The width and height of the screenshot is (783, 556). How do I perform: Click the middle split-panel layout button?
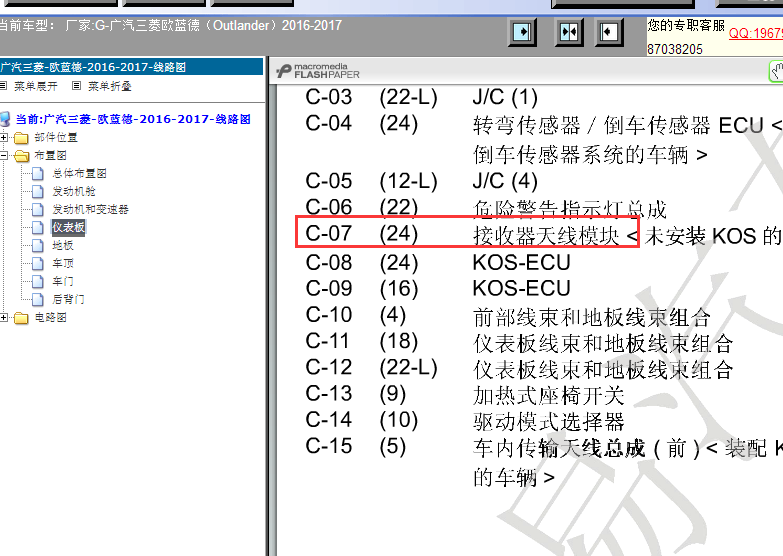569,32
